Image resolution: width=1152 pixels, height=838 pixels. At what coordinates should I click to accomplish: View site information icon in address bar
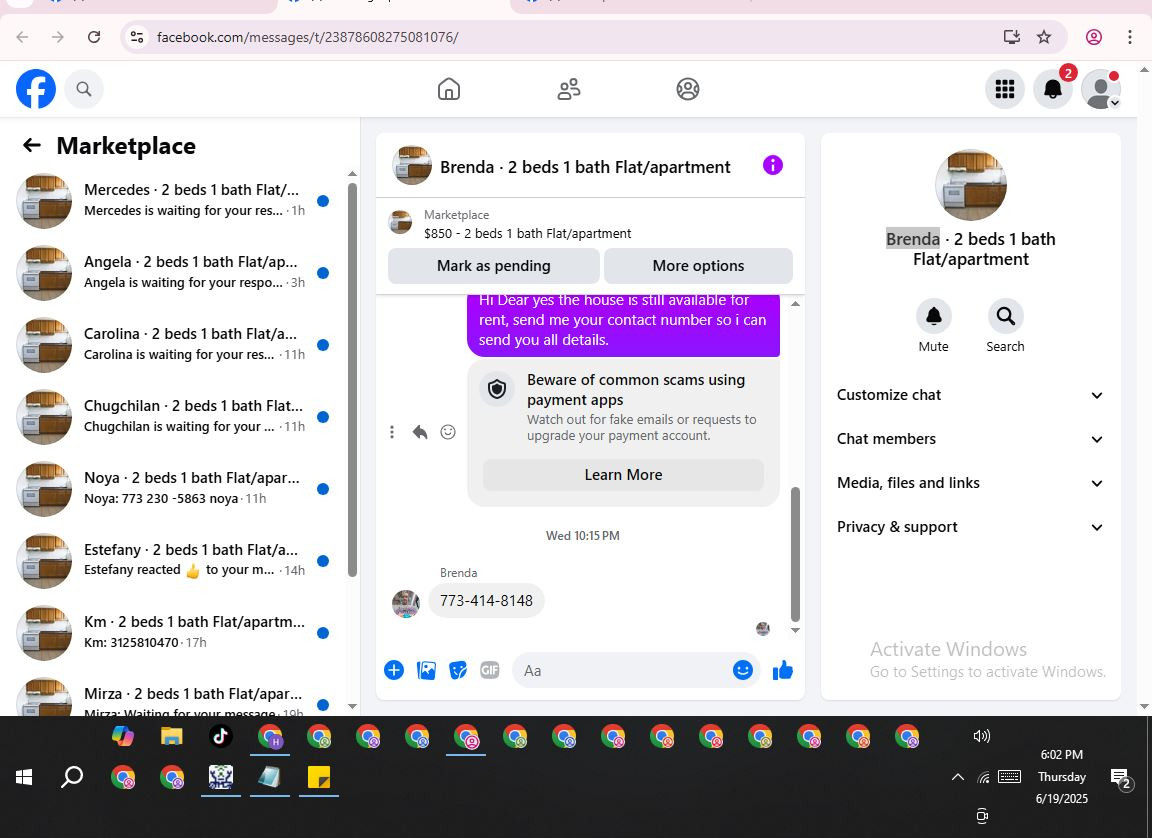pos(137,37)
